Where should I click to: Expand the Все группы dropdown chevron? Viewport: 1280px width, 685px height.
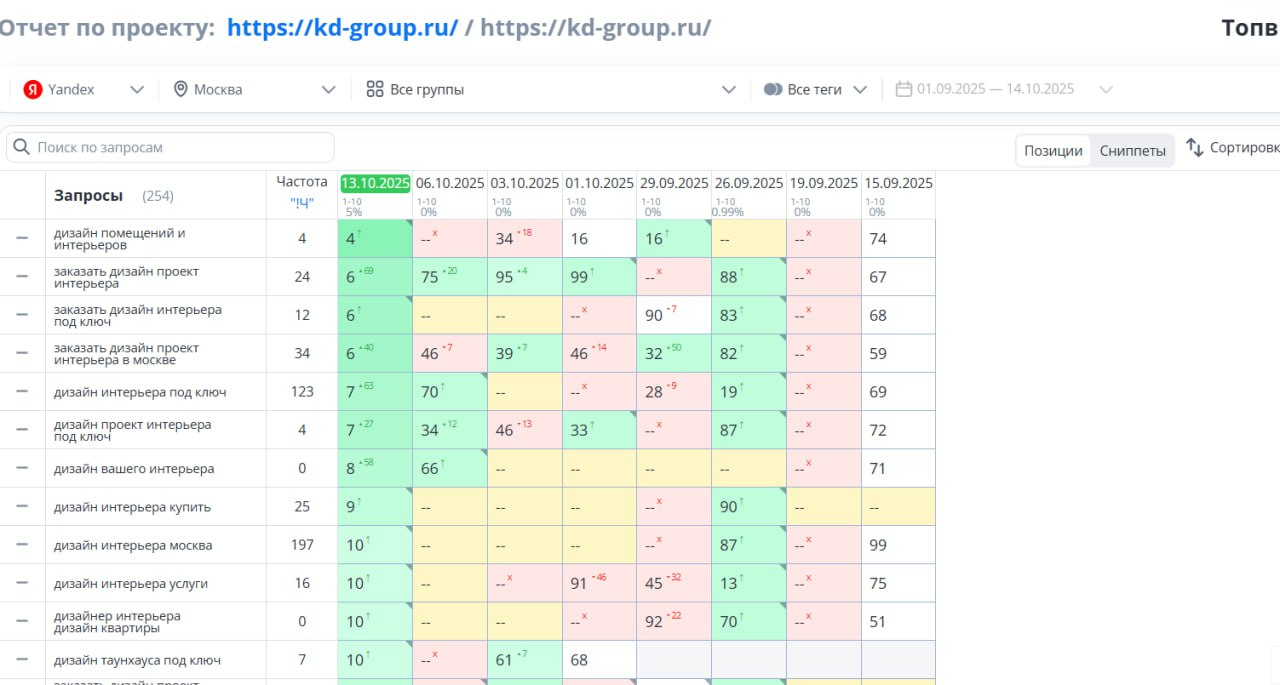point(729,90)
